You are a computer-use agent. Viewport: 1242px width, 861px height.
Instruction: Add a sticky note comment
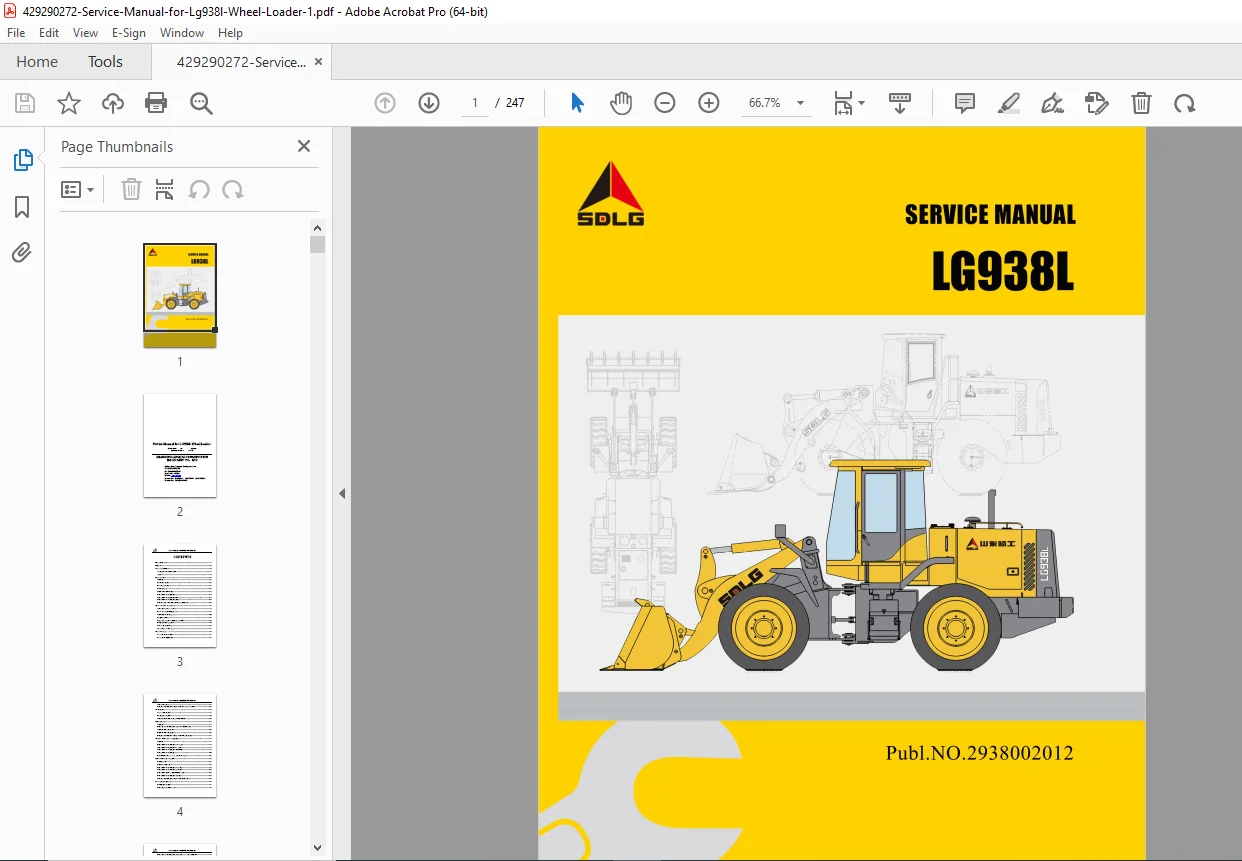coord(965,103)
